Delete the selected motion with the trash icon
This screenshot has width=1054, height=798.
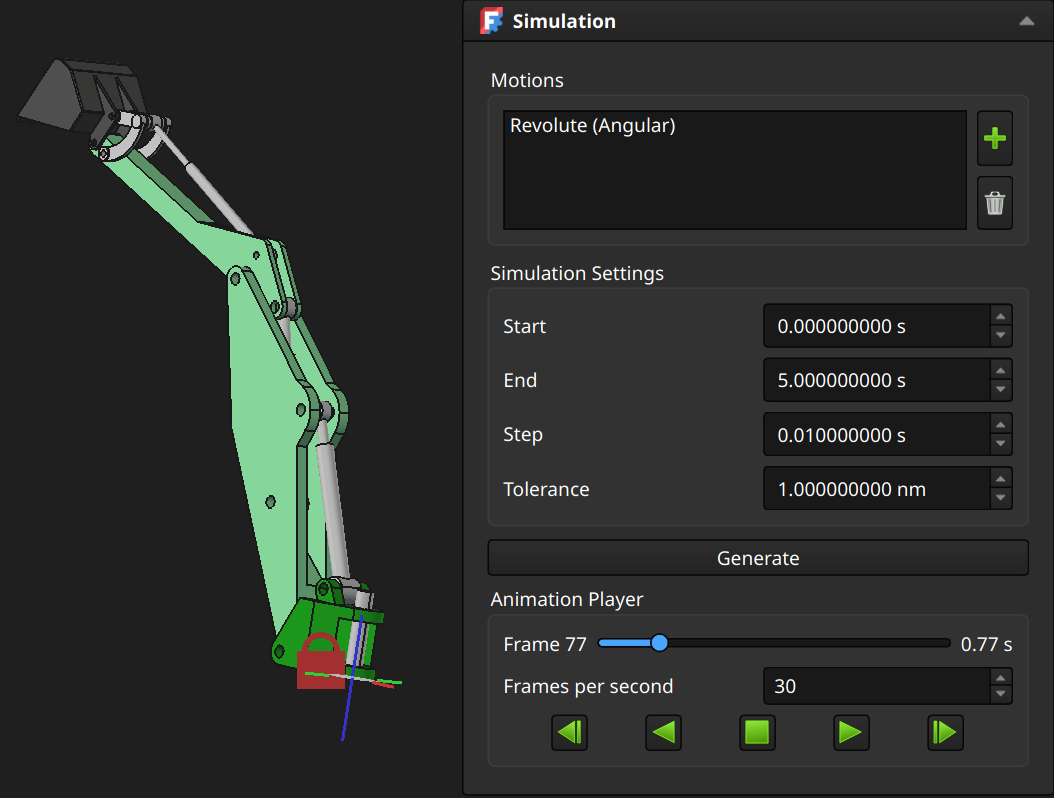tap(994, 203)
